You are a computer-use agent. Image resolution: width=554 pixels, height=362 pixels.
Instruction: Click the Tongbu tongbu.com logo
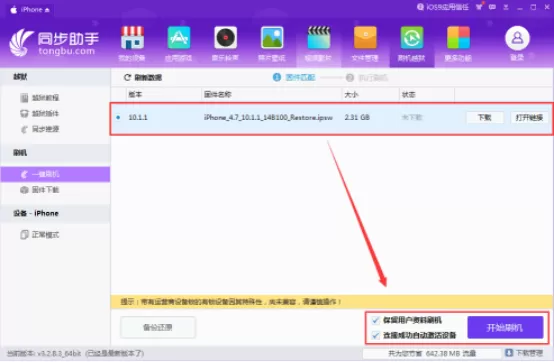point(54,43)
